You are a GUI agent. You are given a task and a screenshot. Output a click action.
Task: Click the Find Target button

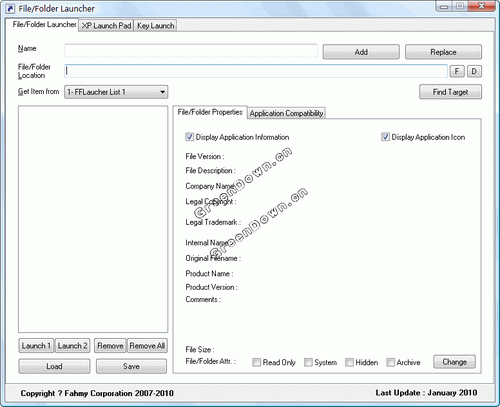pos(450,92)
